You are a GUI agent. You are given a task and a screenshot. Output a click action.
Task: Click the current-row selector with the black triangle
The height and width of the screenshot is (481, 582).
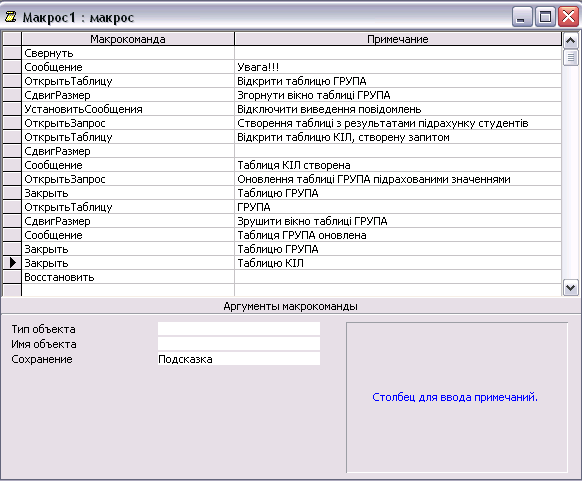coord(12,263)
